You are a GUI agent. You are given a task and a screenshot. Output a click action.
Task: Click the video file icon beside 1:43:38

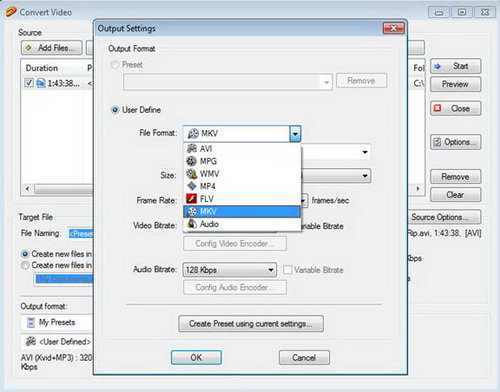pyautogui.click(x=41, y=83)
